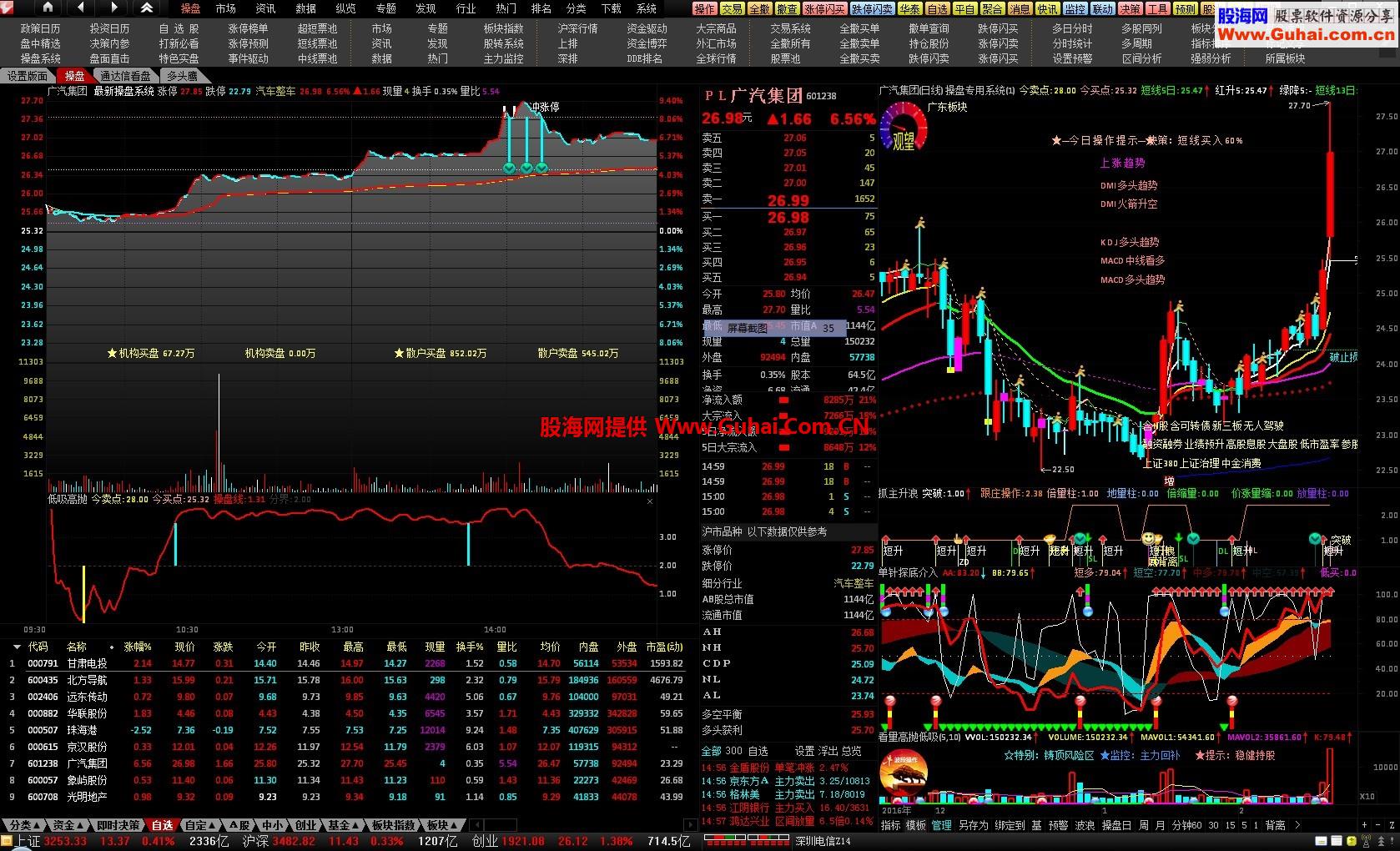Click the 交易 orange toolbar button
The width and height of the screenshot is (1400, 851).
click(x=732, y=8)
